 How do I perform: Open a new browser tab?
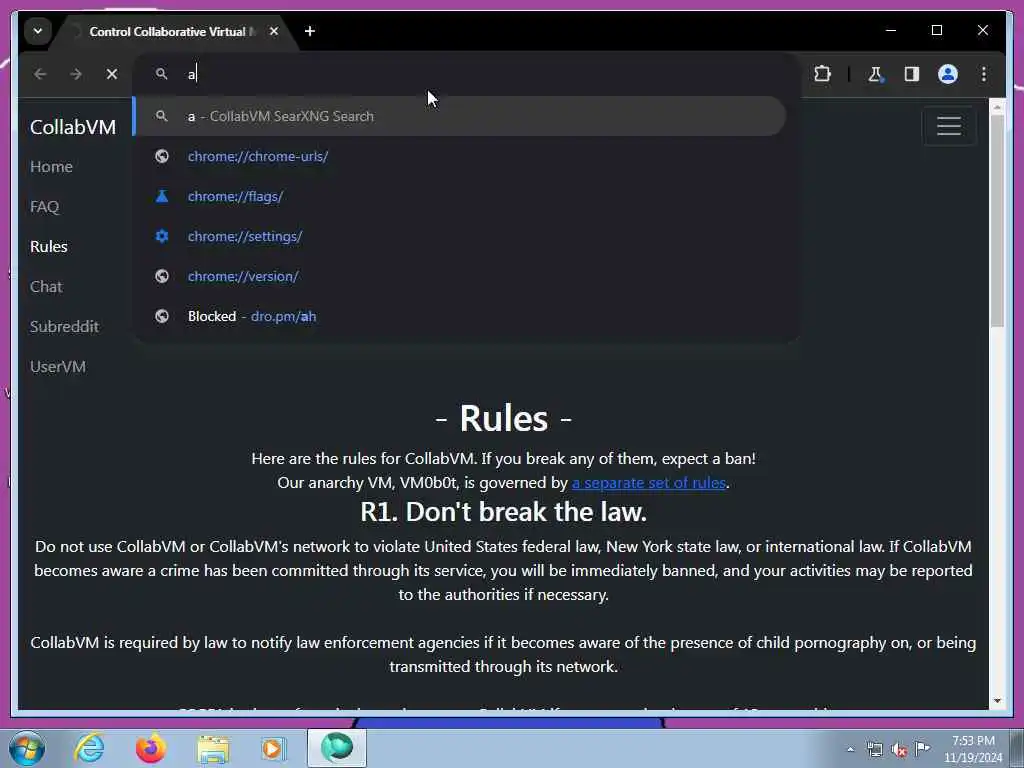[310, 31]
